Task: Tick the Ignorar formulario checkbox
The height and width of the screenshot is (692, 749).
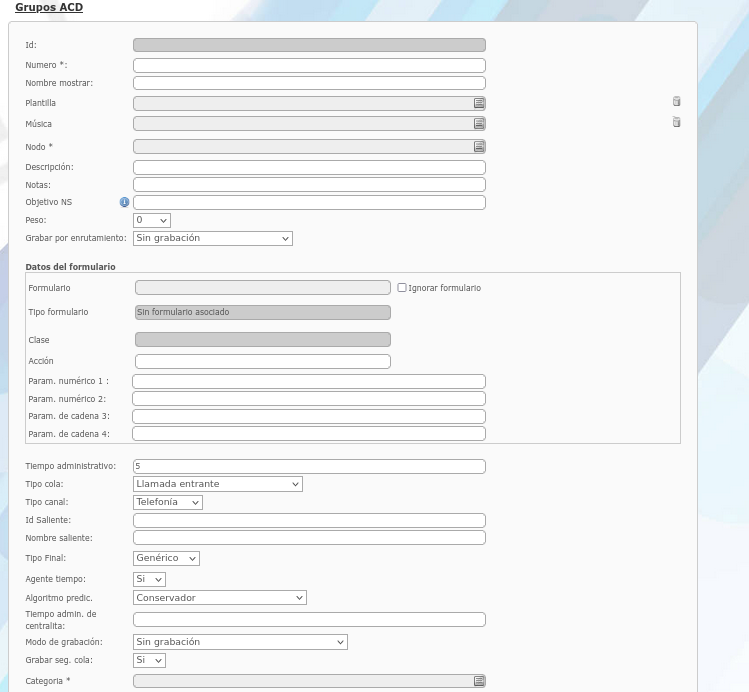Action: click(402, 287)
